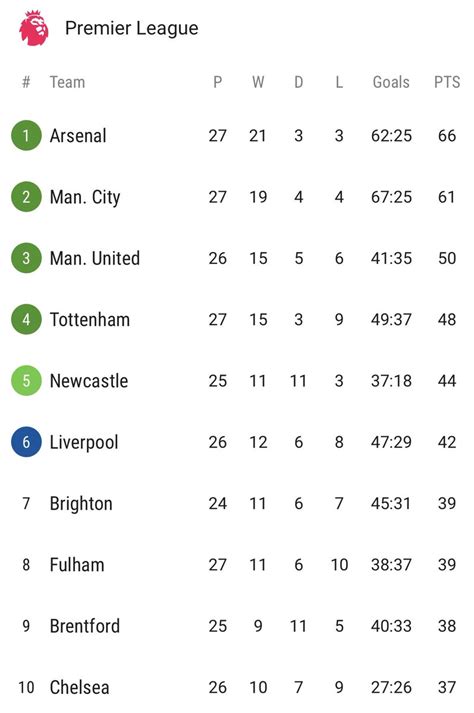Image resolution: width=474 pixels, height=713 pixels.
Task: Select the W wins column header
Action: point(258,82)
